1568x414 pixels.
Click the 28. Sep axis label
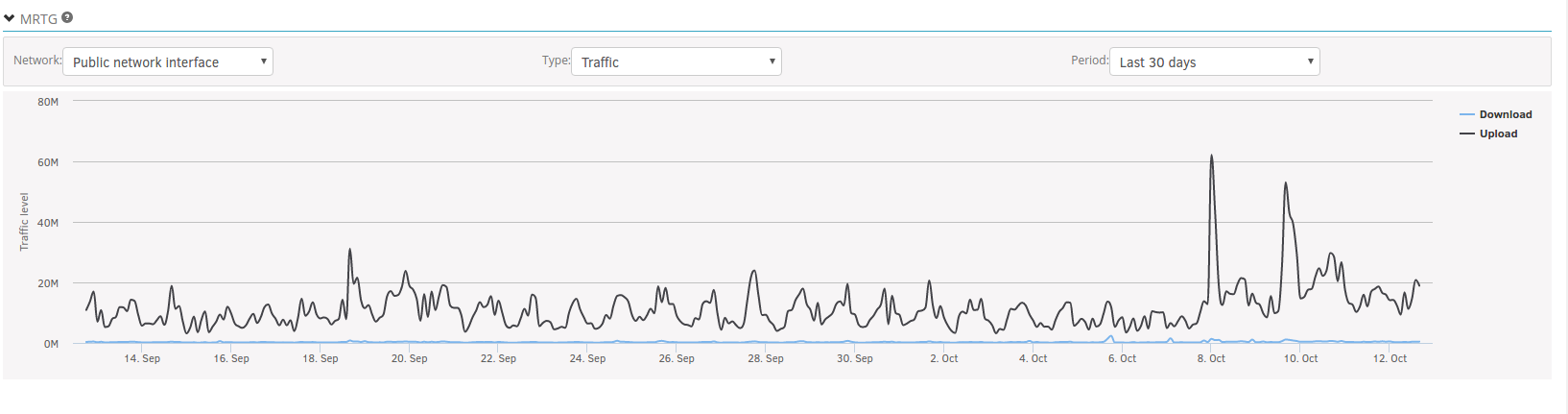click(766, 358)
